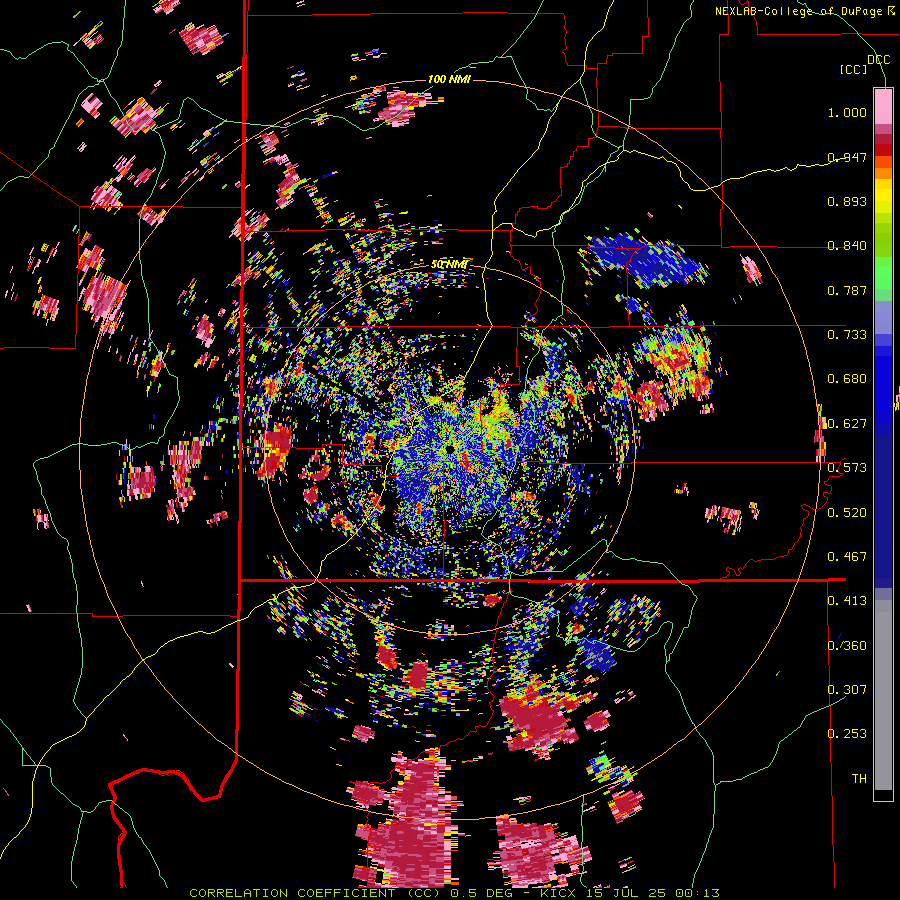The image size is (900, 900).
Task: Select the 0.893 scale value
Action: [847, 201]
